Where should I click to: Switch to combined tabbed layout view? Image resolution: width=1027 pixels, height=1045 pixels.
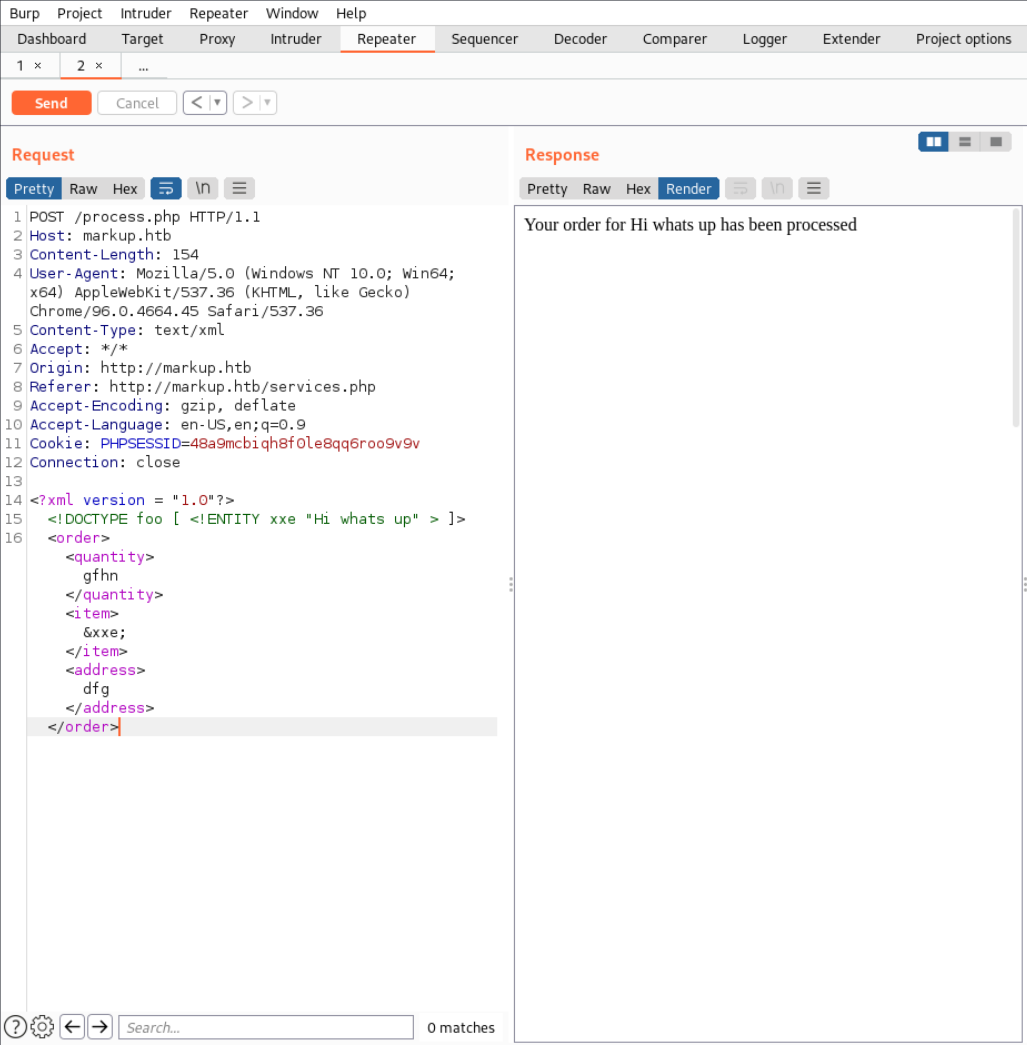pyautogui.click(x=996, y=142)
